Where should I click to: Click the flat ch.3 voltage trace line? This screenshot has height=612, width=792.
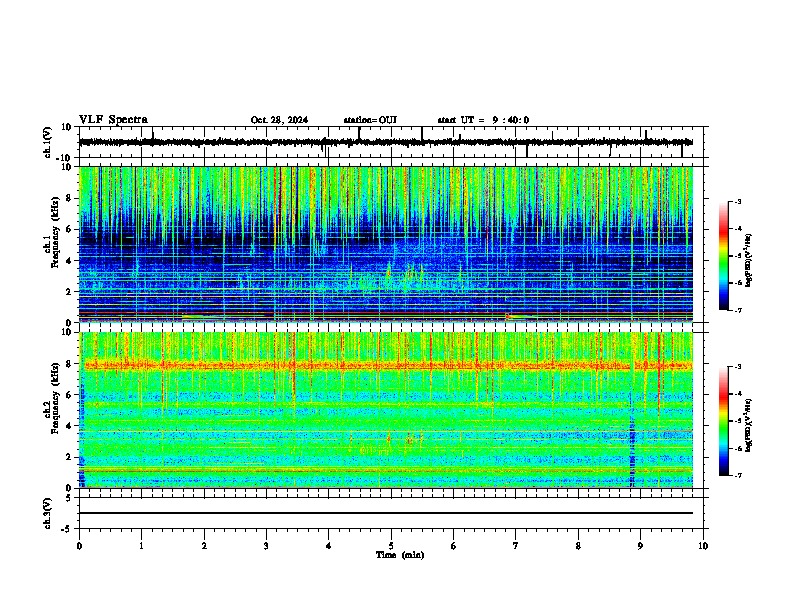point(386,513)
